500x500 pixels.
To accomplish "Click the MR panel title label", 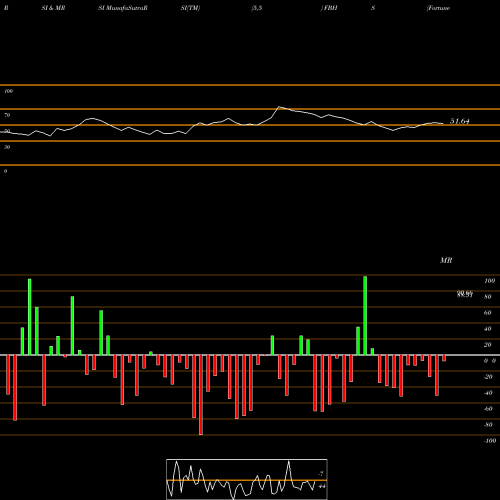I will [x=446, y=260].
